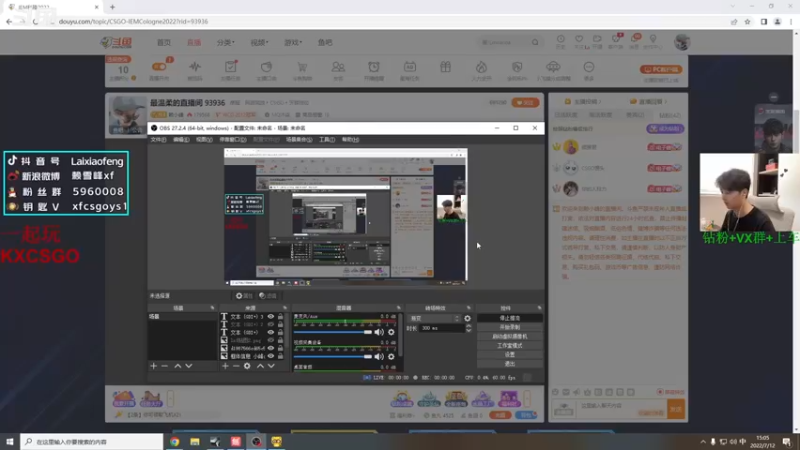Open the OBS 工具(T) menu

[327, 139]
